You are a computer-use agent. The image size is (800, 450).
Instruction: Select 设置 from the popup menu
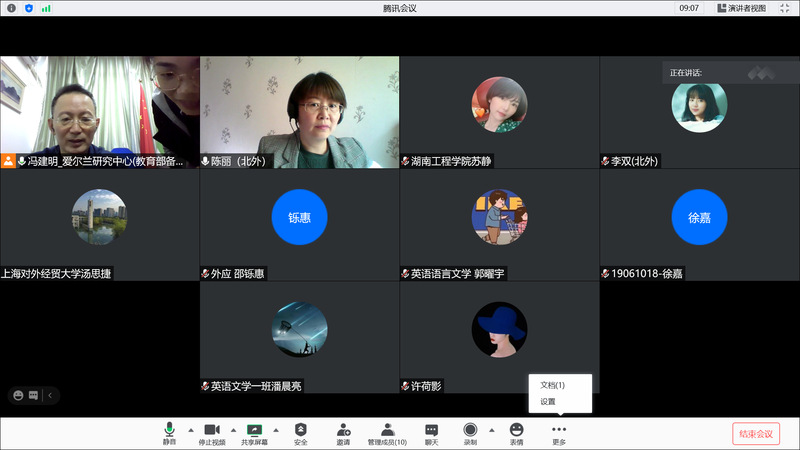(x=548, y=402)
